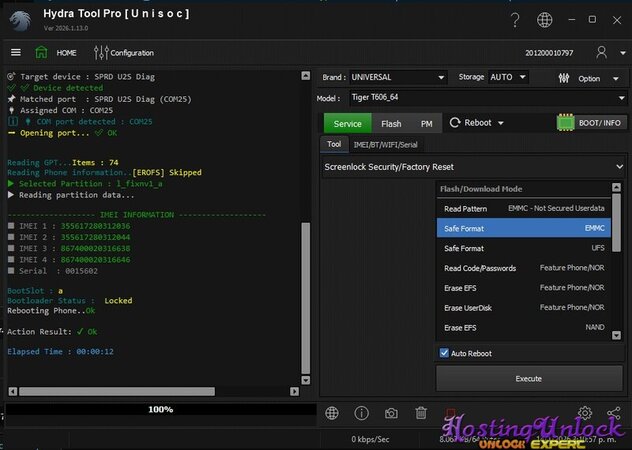
Task: Click the trash clear log icon
Action: point(421,413)
